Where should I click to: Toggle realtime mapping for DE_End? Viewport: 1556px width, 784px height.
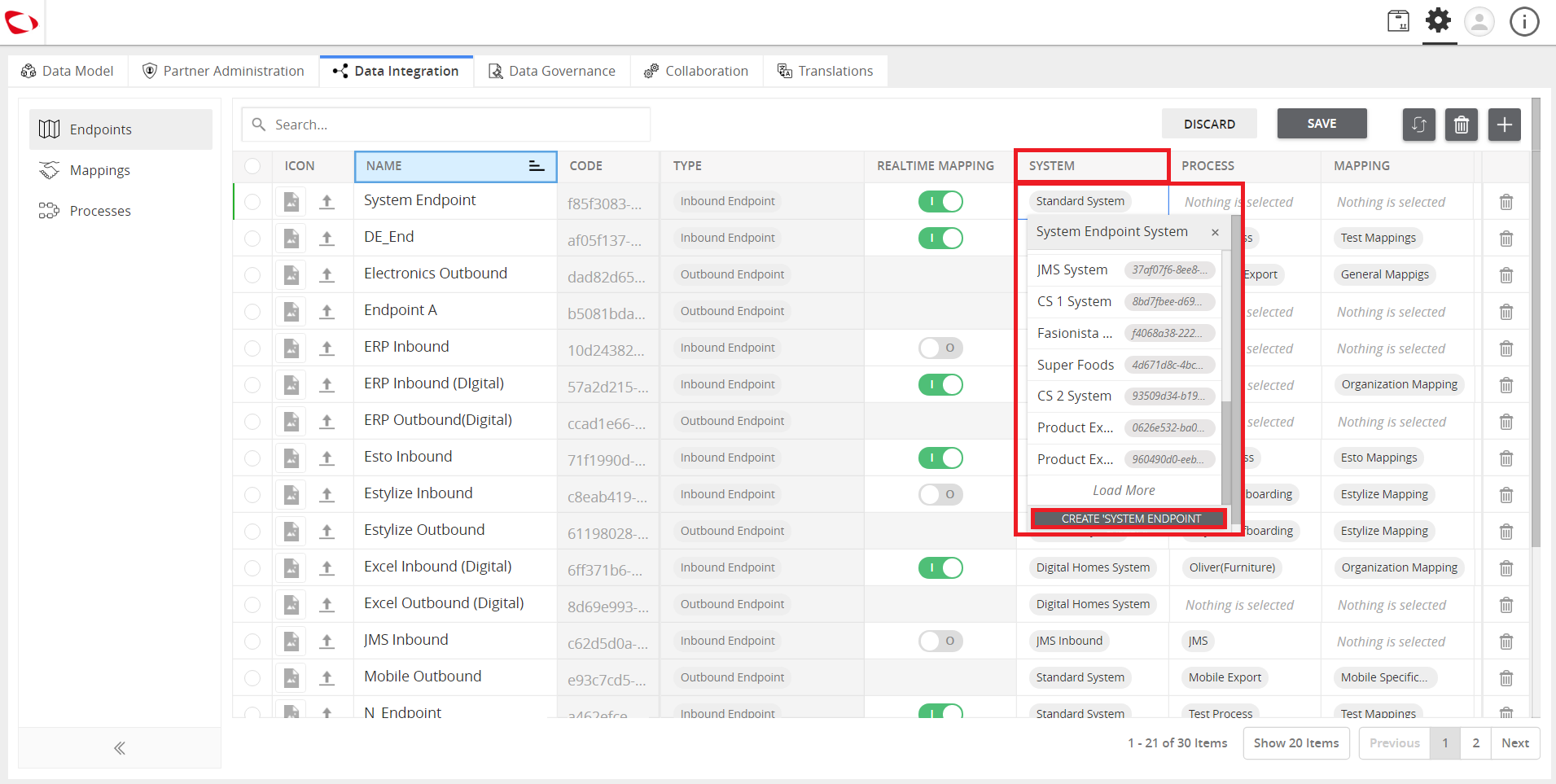[940, 238]
